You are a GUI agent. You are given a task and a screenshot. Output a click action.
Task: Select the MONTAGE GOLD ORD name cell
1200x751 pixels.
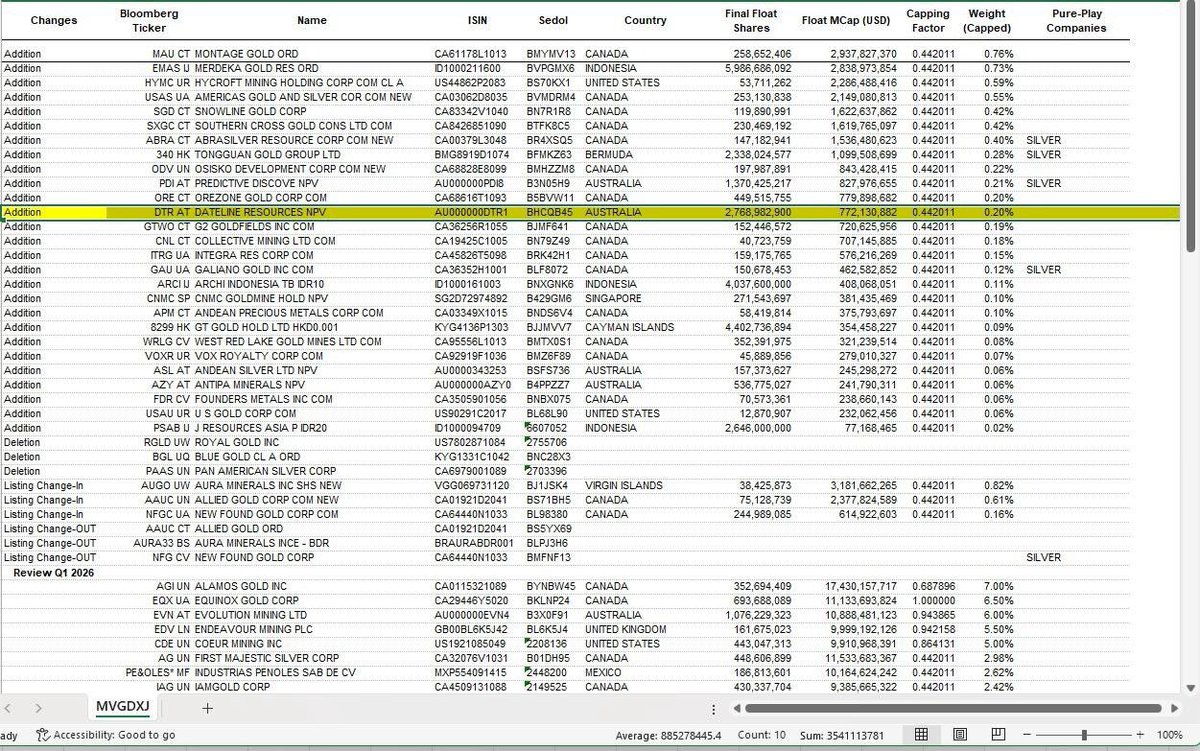point(246,53)
